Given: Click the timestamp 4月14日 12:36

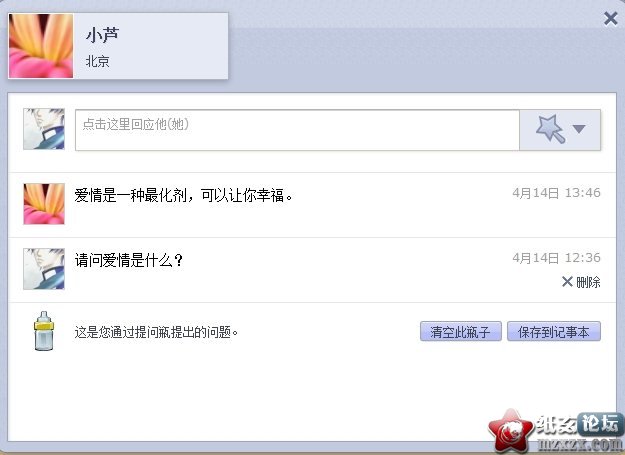Looking at the screenshot, I should pyautogui.click(x=556, y=258).
